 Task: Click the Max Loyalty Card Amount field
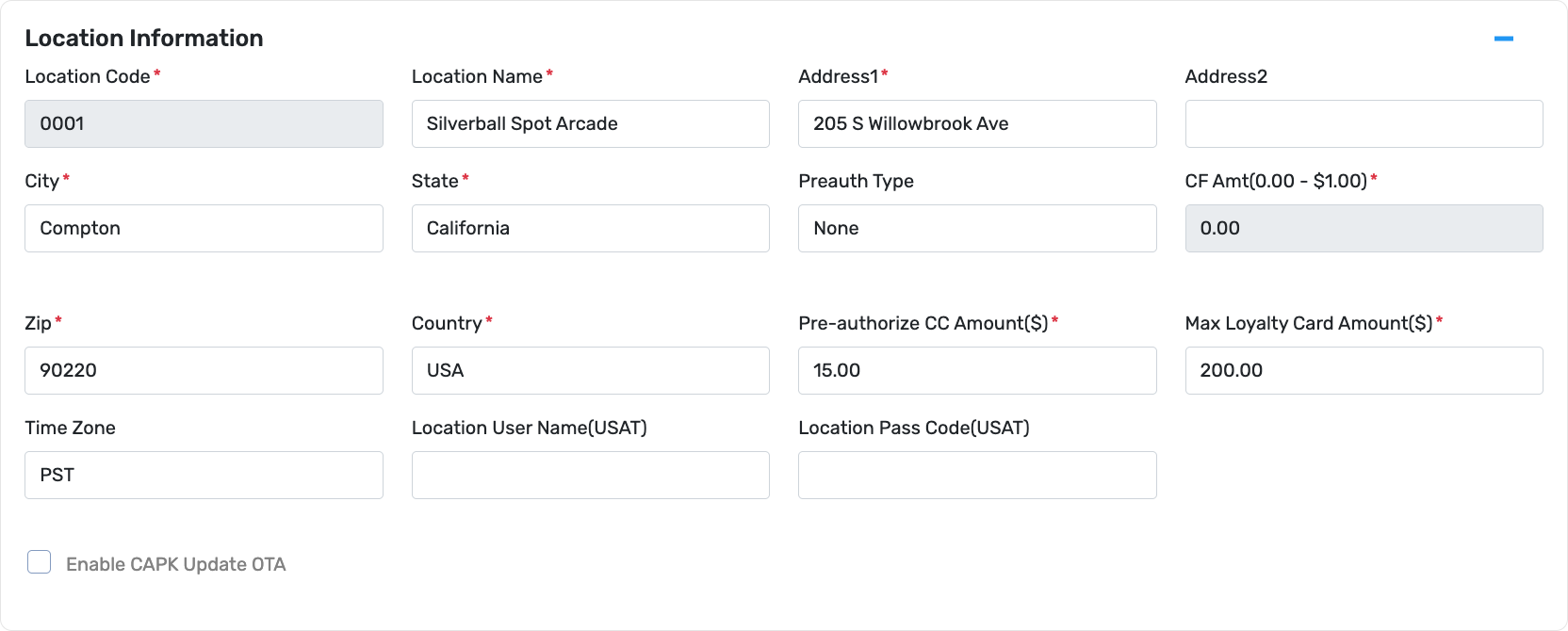coord(1363,370)
